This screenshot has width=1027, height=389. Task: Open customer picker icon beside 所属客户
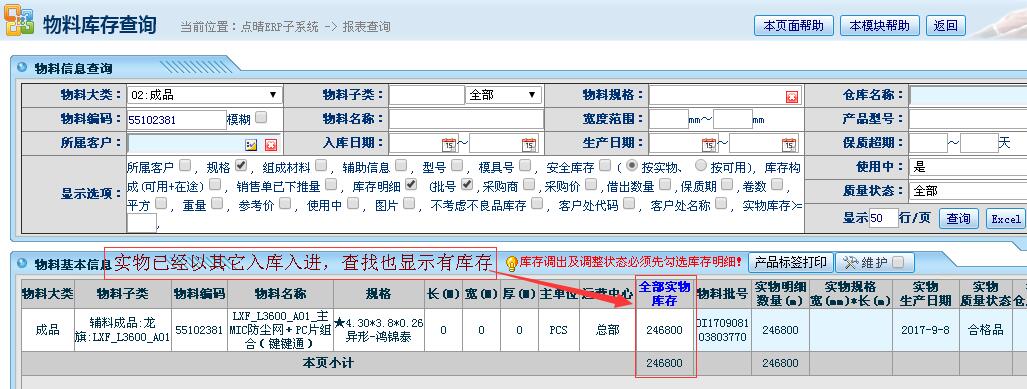point(252,145)
